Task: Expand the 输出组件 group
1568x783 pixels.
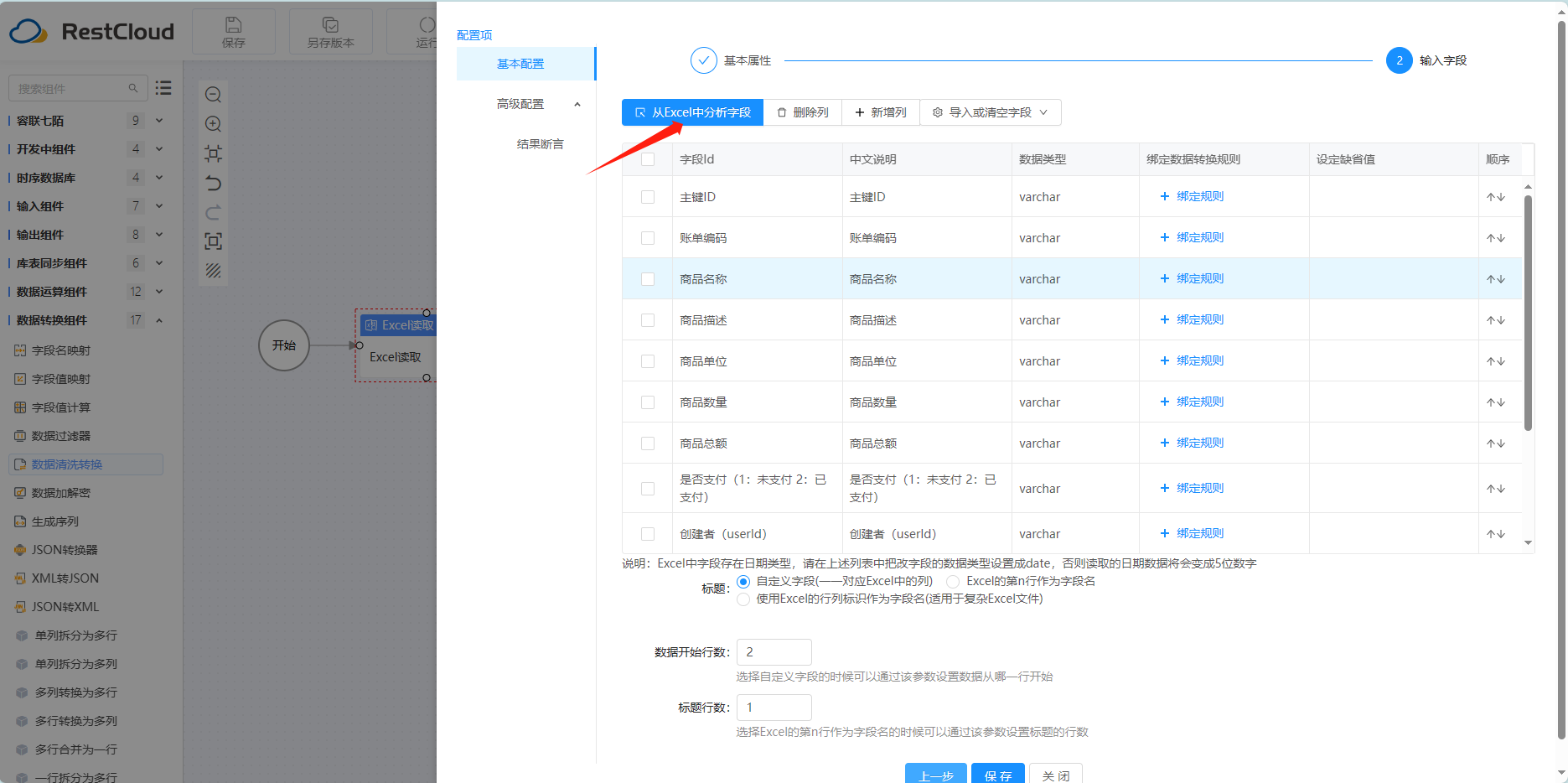Action: (x=159, y=235)
